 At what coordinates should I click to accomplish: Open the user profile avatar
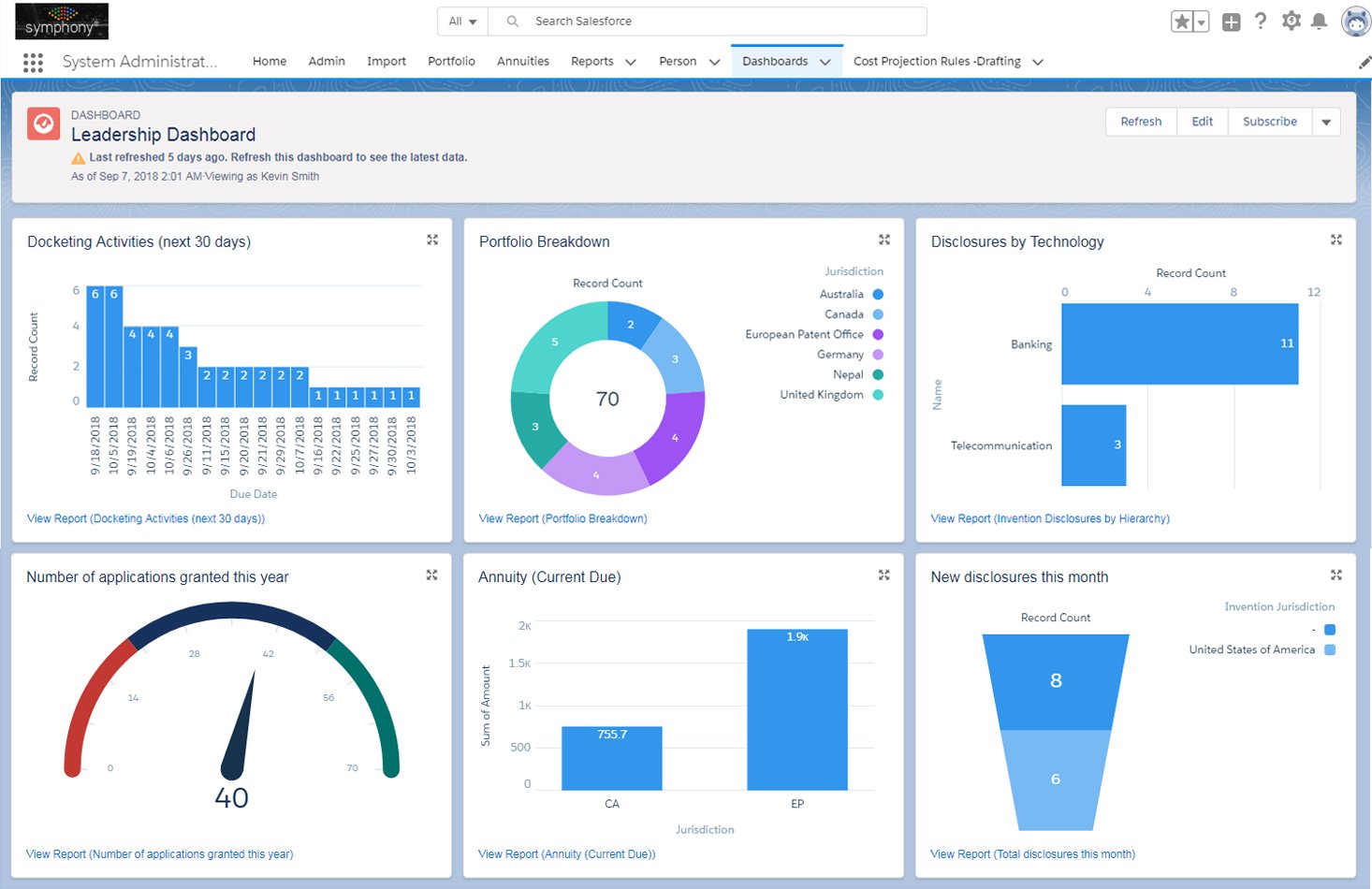pos(1355,21)
